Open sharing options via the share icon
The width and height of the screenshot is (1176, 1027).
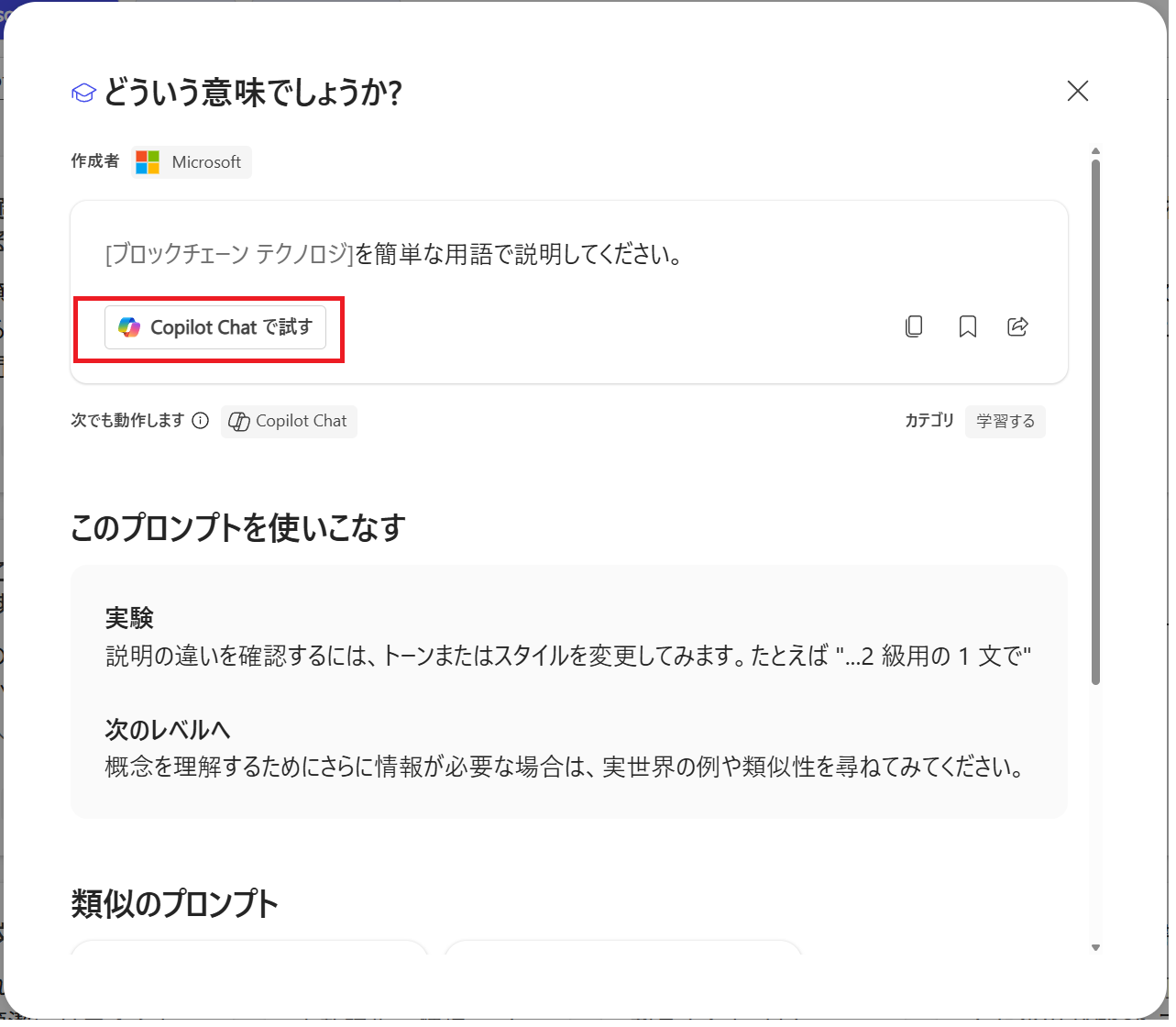(1017, 326)
